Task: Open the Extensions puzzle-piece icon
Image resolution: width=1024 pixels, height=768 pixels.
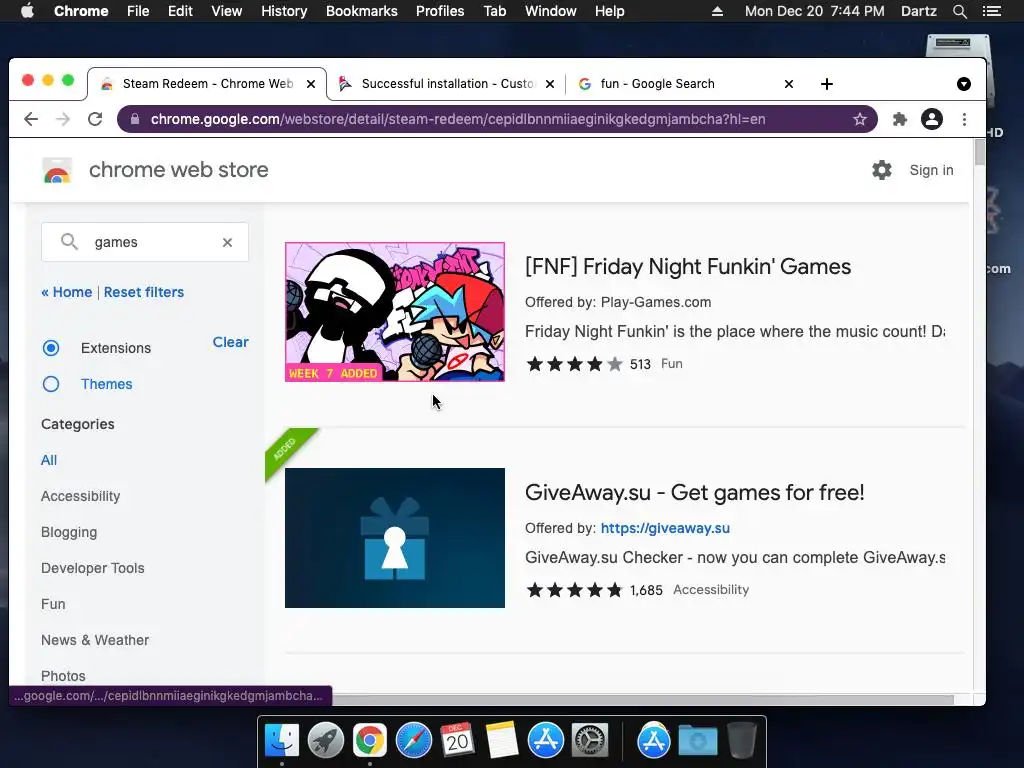Action: click(x=900, y=119)
